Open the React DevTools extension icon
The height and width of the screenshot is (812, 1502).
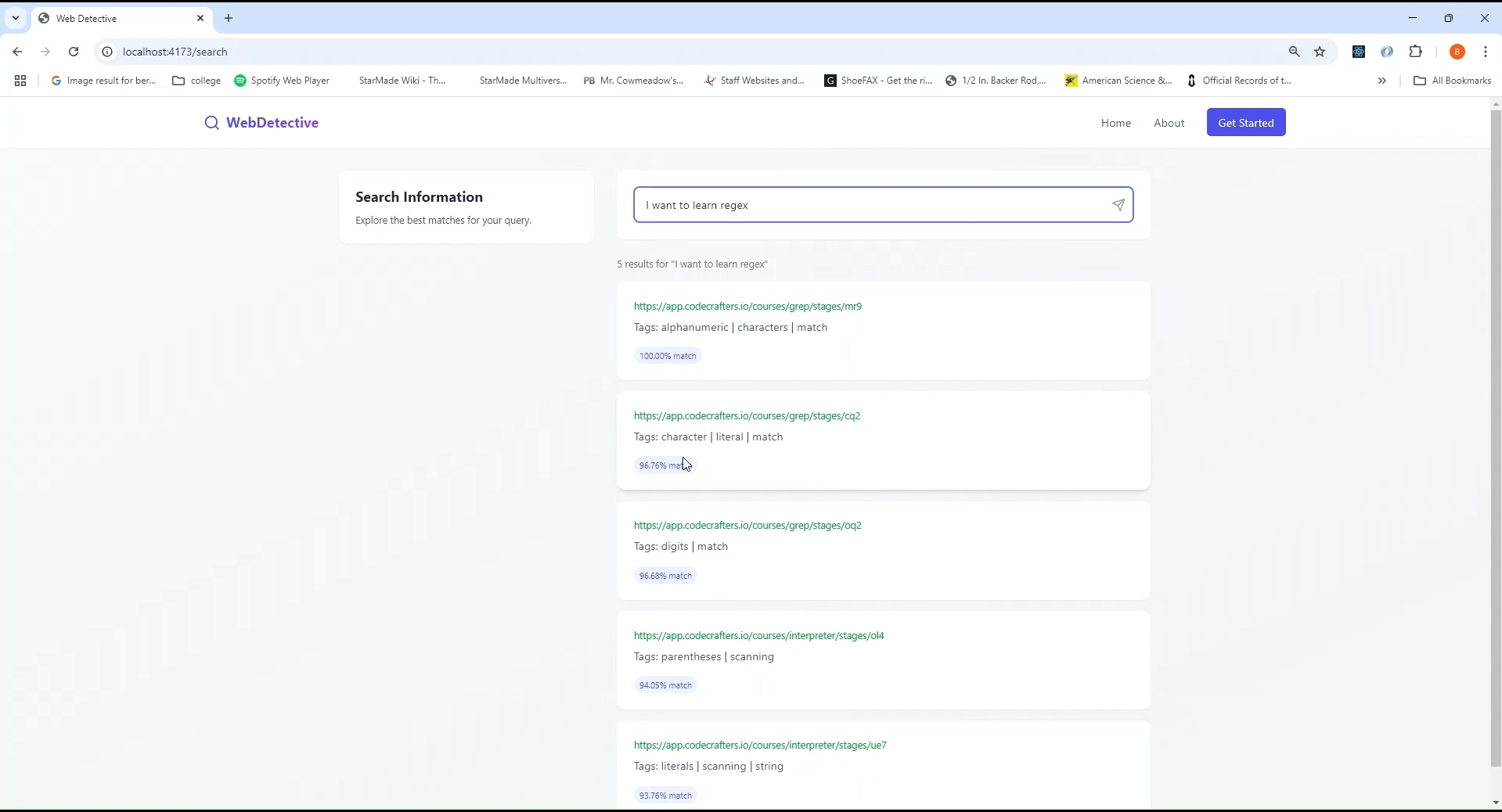coord(1359,52)
